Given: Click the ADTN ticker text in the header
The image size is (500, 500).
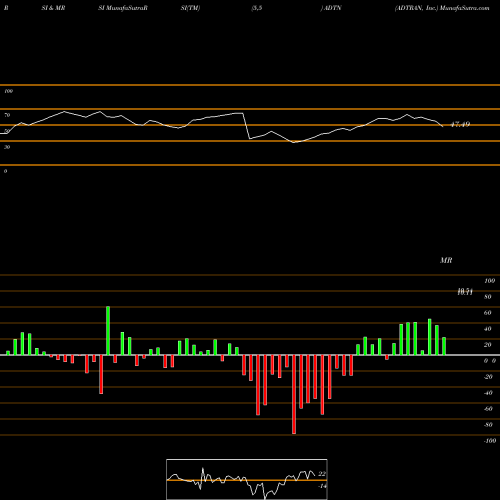Looking at the screenshot, I should click(x=332, y=8).
